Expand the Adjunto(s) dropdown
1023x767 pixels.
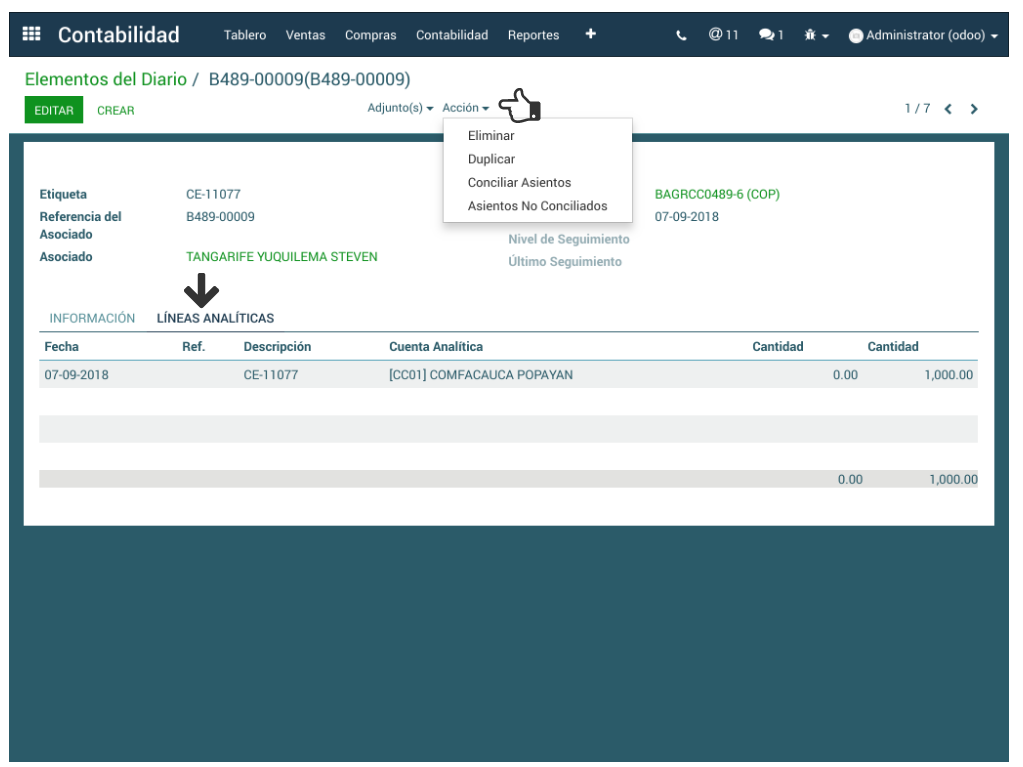coord(400,108)
